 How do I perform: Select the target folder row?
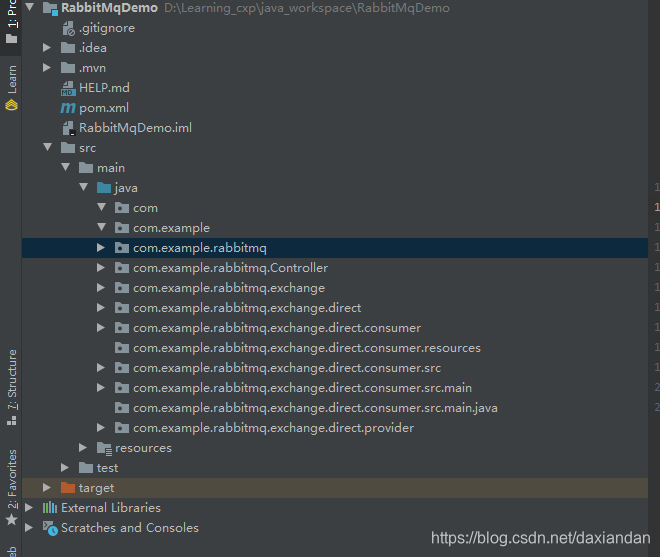pos(335,488)
